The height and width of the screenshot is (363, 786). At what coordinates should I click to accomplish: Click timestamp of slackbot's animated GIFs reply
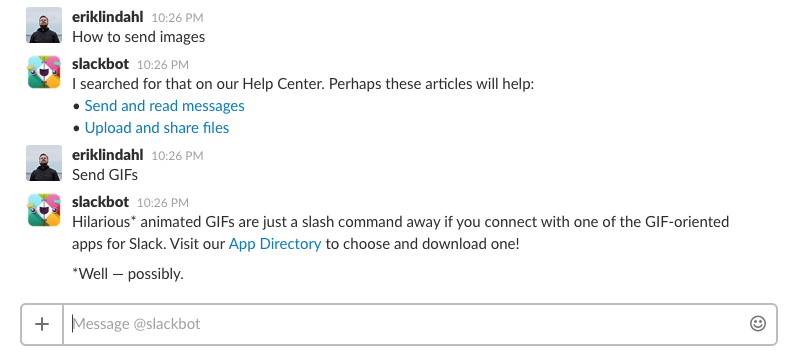point(163,203)
